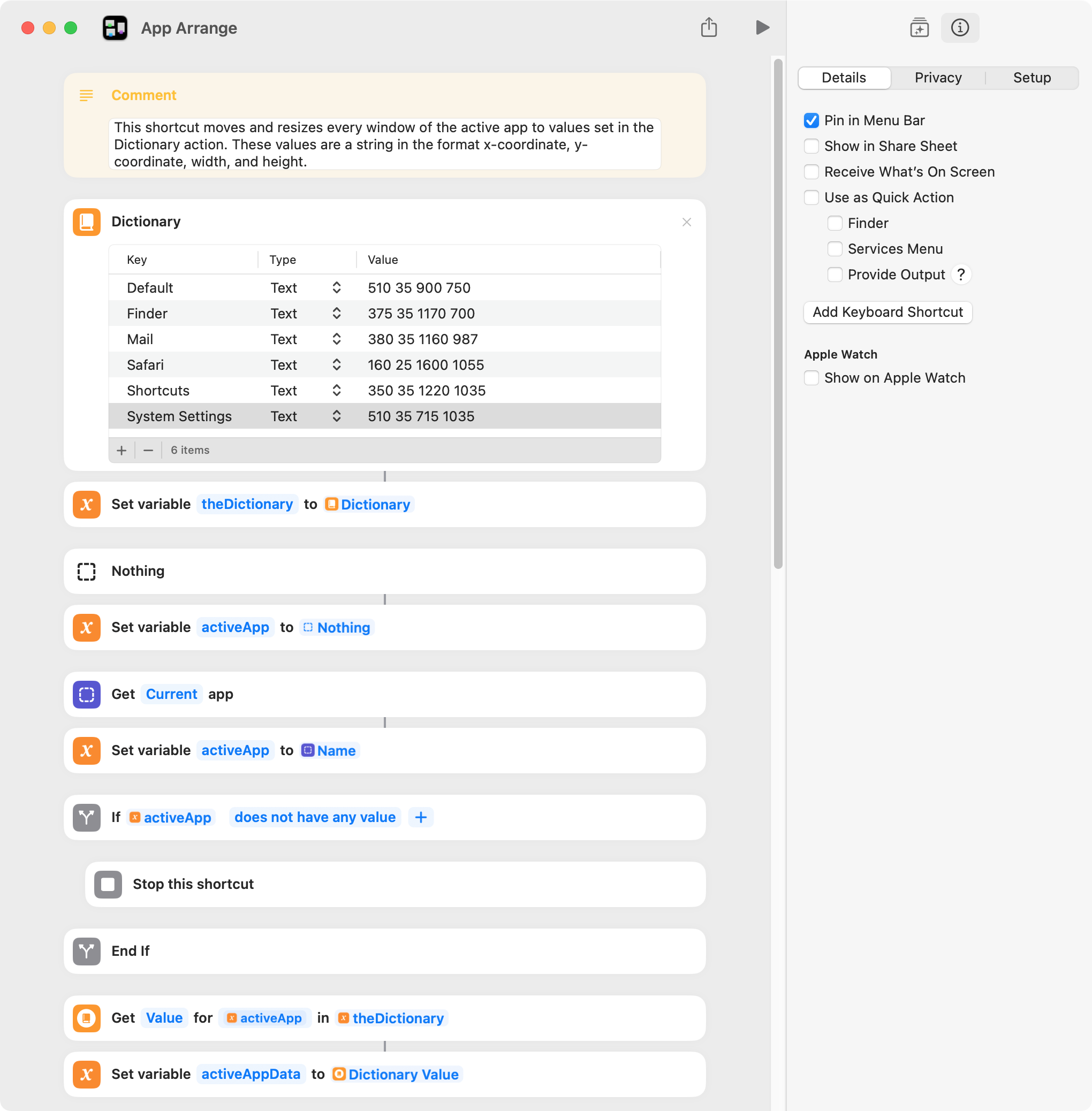Select the Finder value 375 35 1170 700
The width and height of the screenshot is (1092, 1111).
click(x=421, y=314)
